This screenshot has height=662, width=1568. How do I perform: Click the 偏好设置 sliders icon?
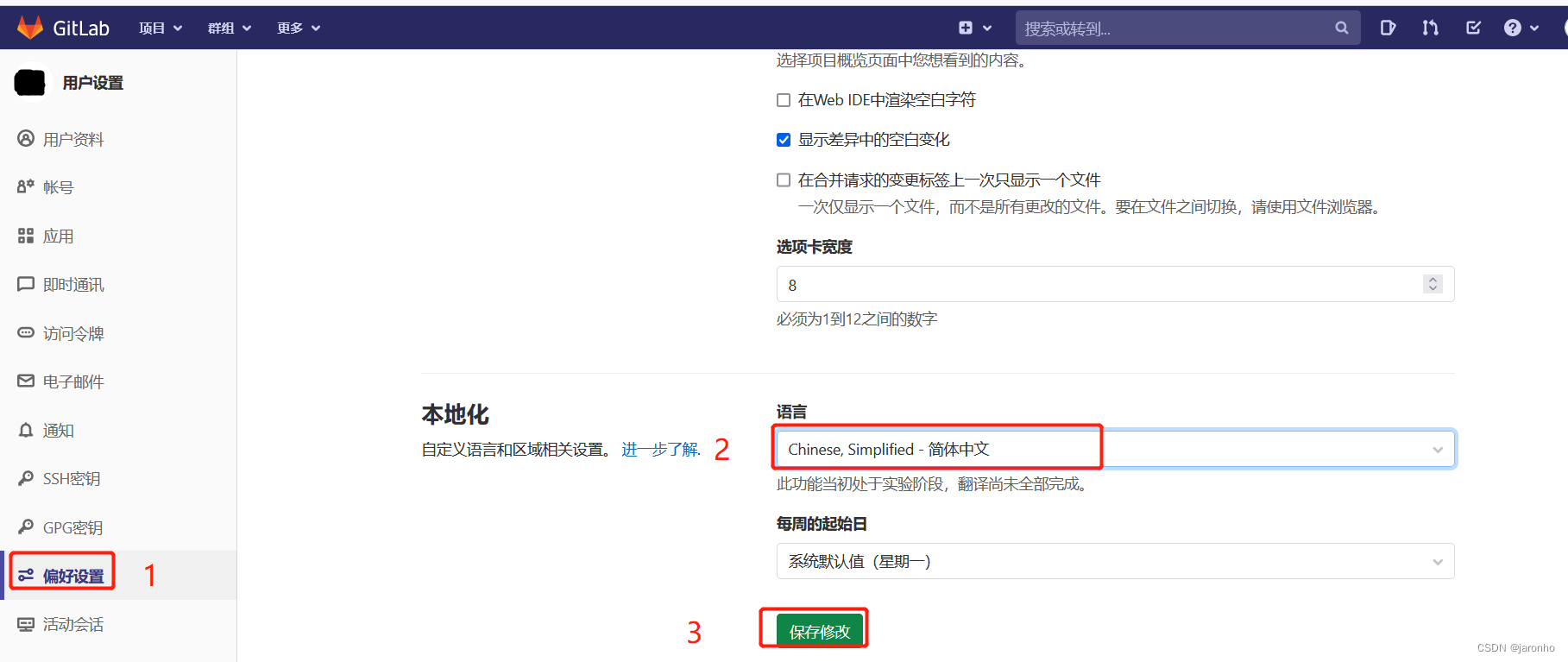26,575
